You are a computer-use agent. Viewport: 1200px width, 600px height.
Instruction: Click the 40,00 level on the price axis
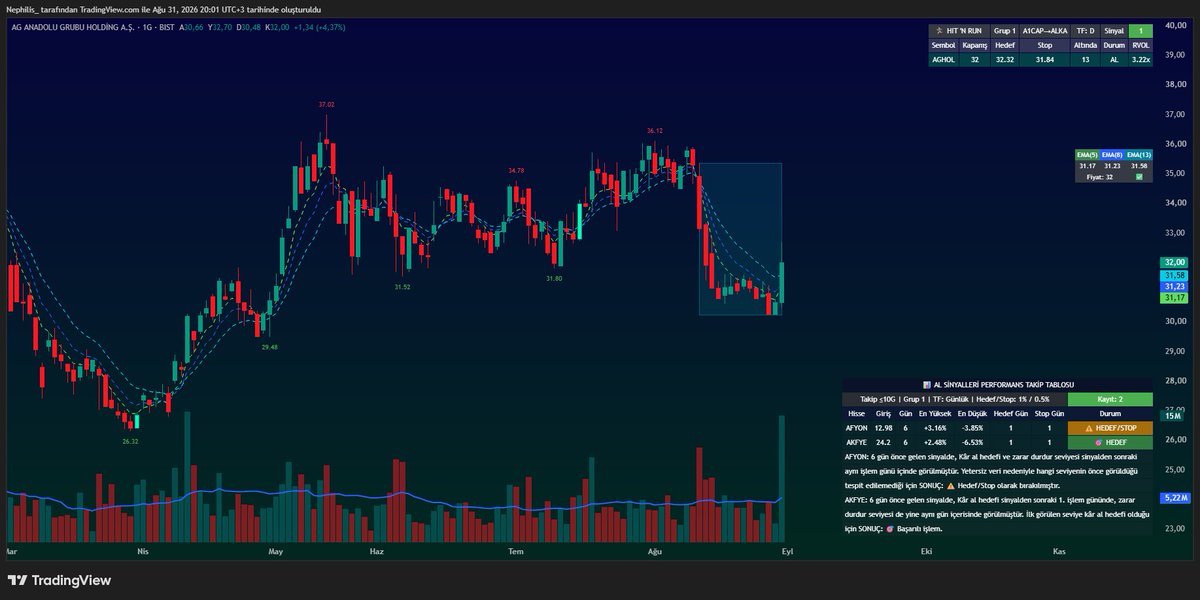[1176, 26]
